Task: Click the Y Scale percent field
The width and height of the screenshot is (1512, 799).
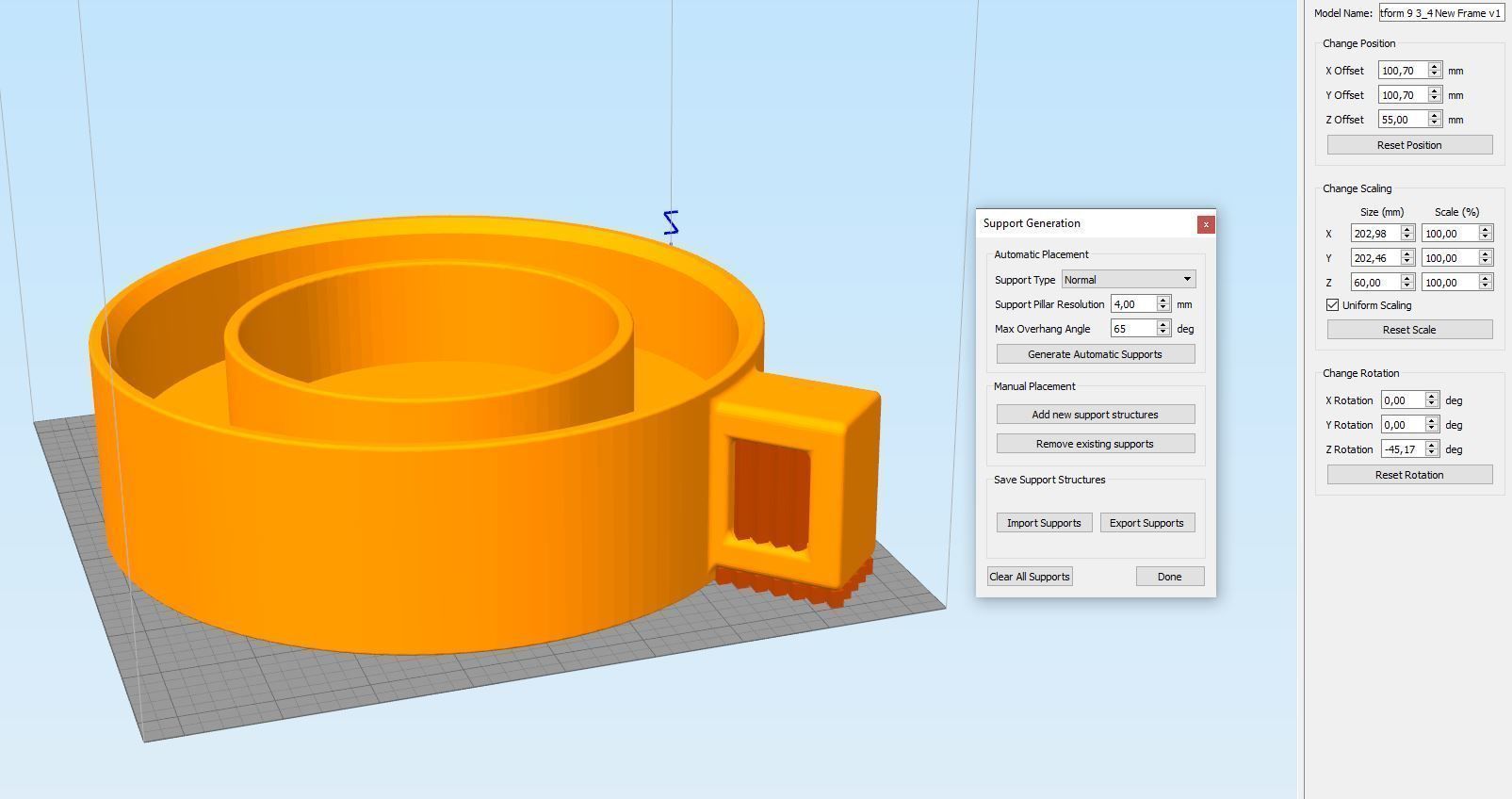Action: tap(1450, 257)
